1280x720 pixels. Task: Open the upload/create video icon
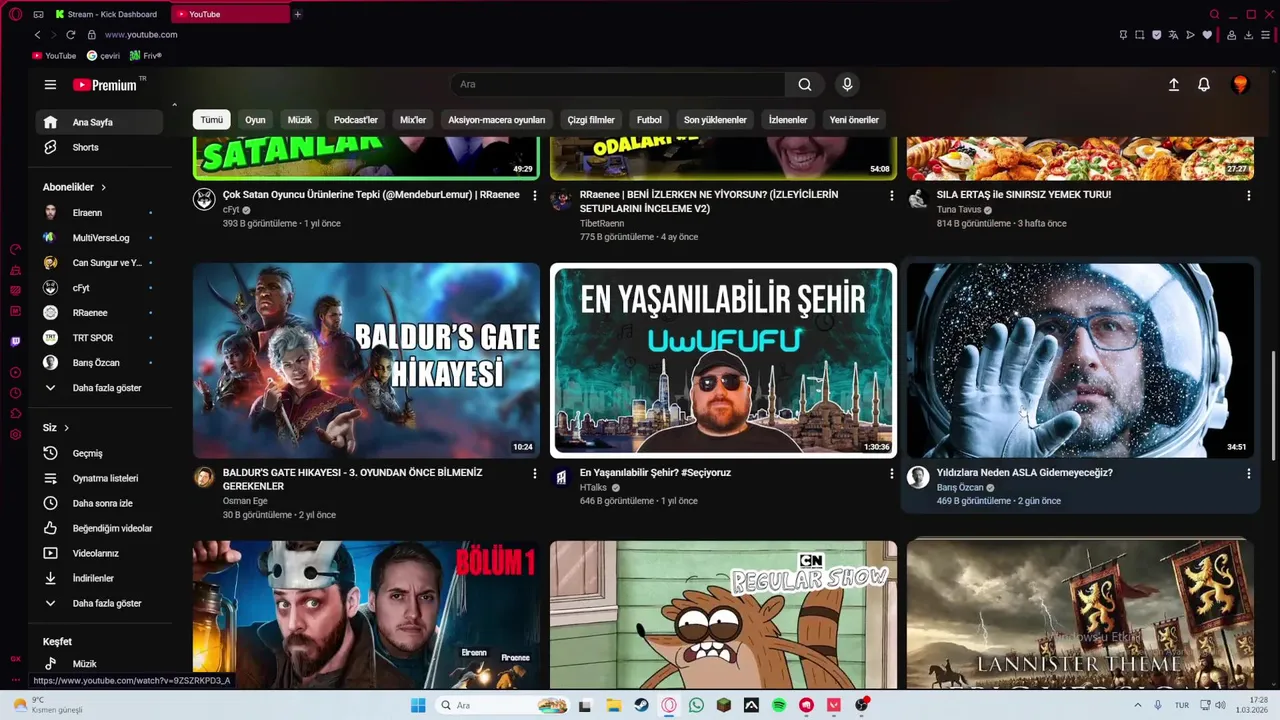point(1174,85)
